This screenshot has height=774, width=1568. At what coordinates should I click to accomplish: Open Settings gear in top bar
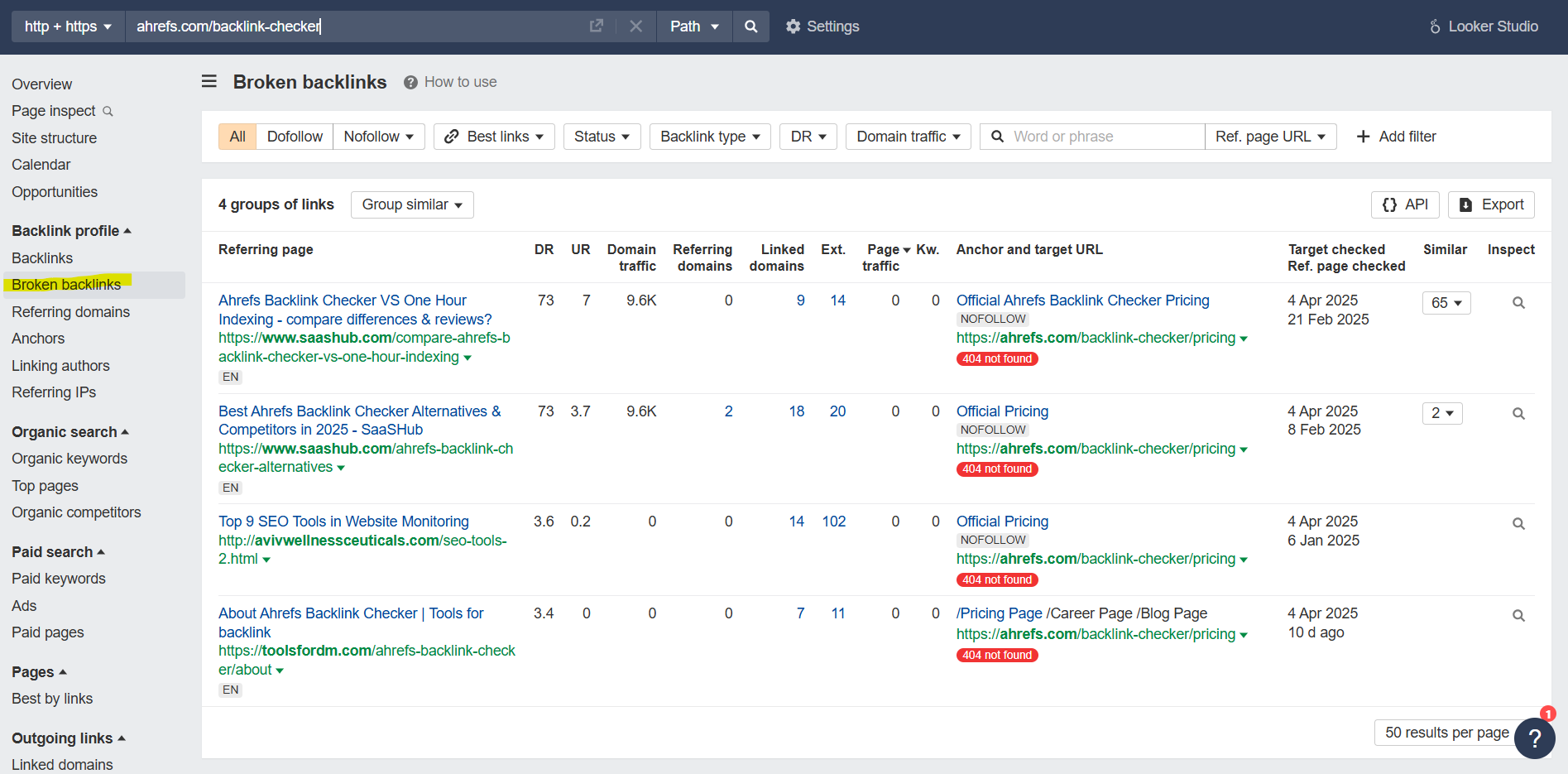coord(822,26)
